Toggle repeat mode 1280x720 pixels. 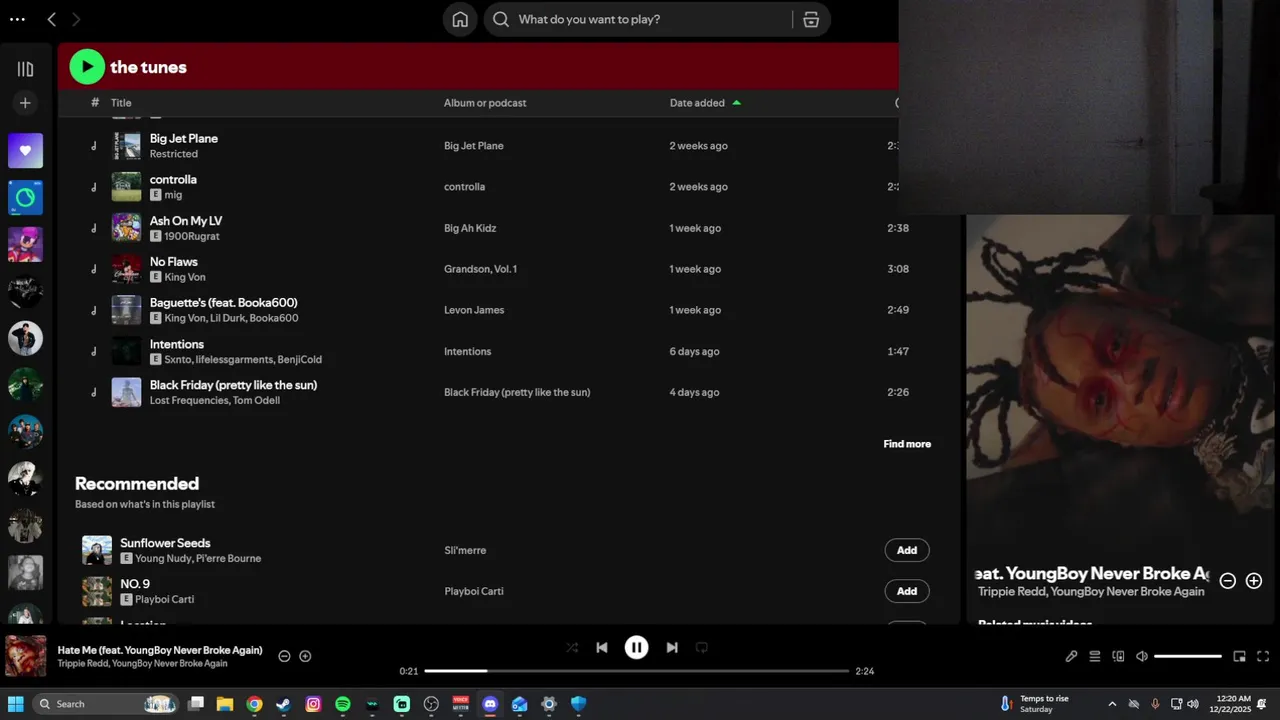coord(702,647)
